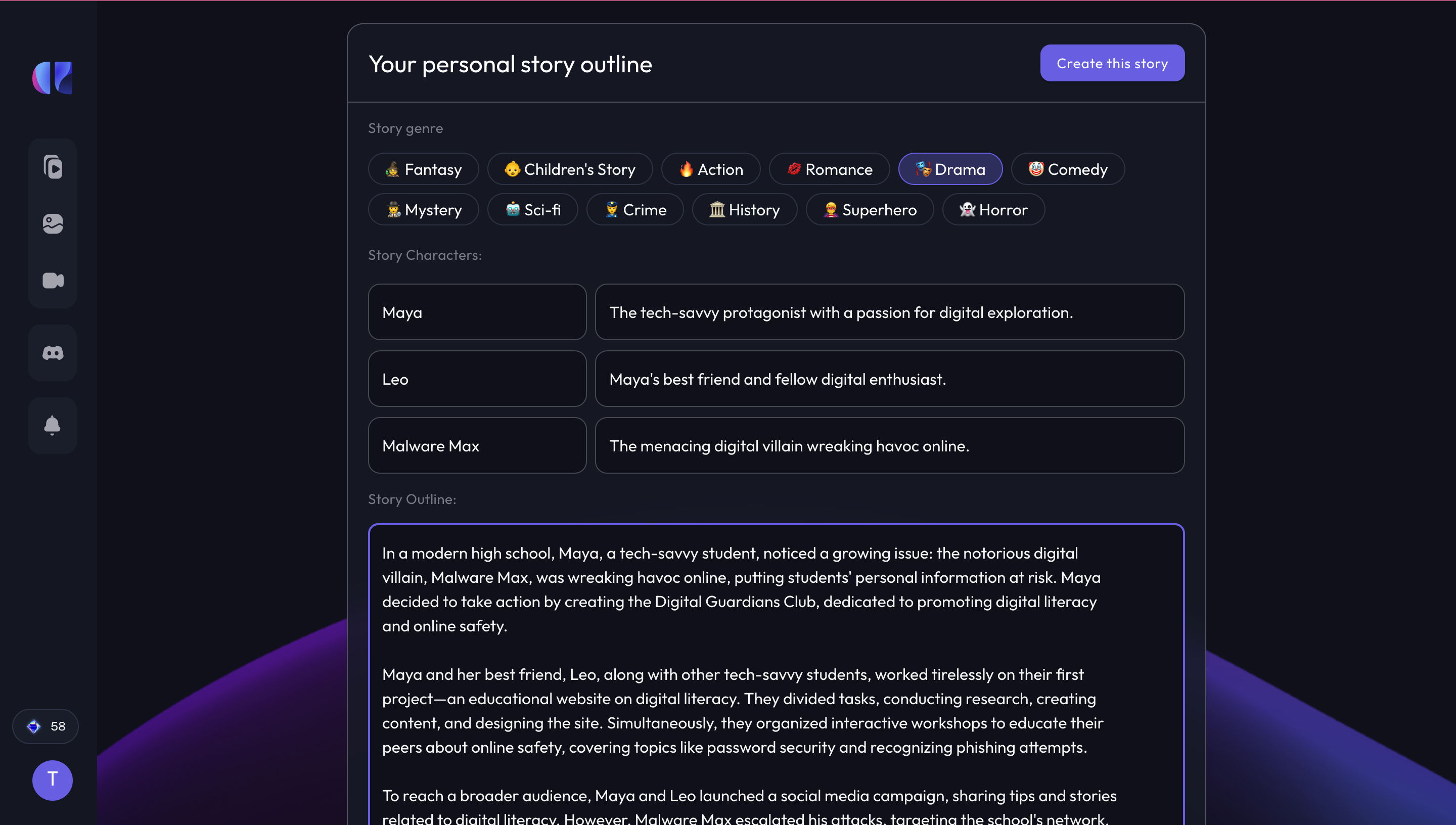Click the video camera sidebar icon

pyautogui.click(x=53, y=280)
